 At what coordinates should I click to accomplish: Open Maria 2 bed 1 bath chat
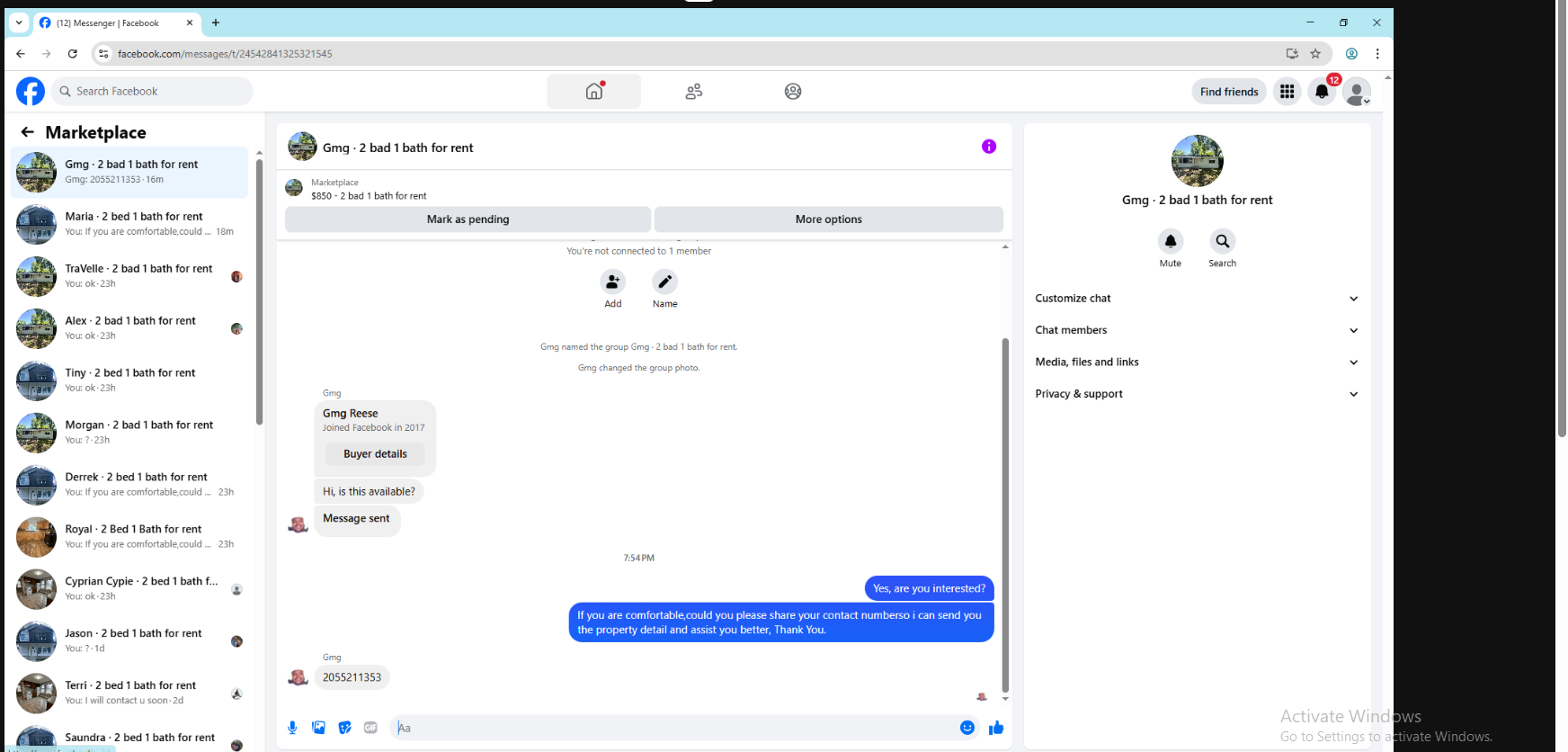coord(129,224)
